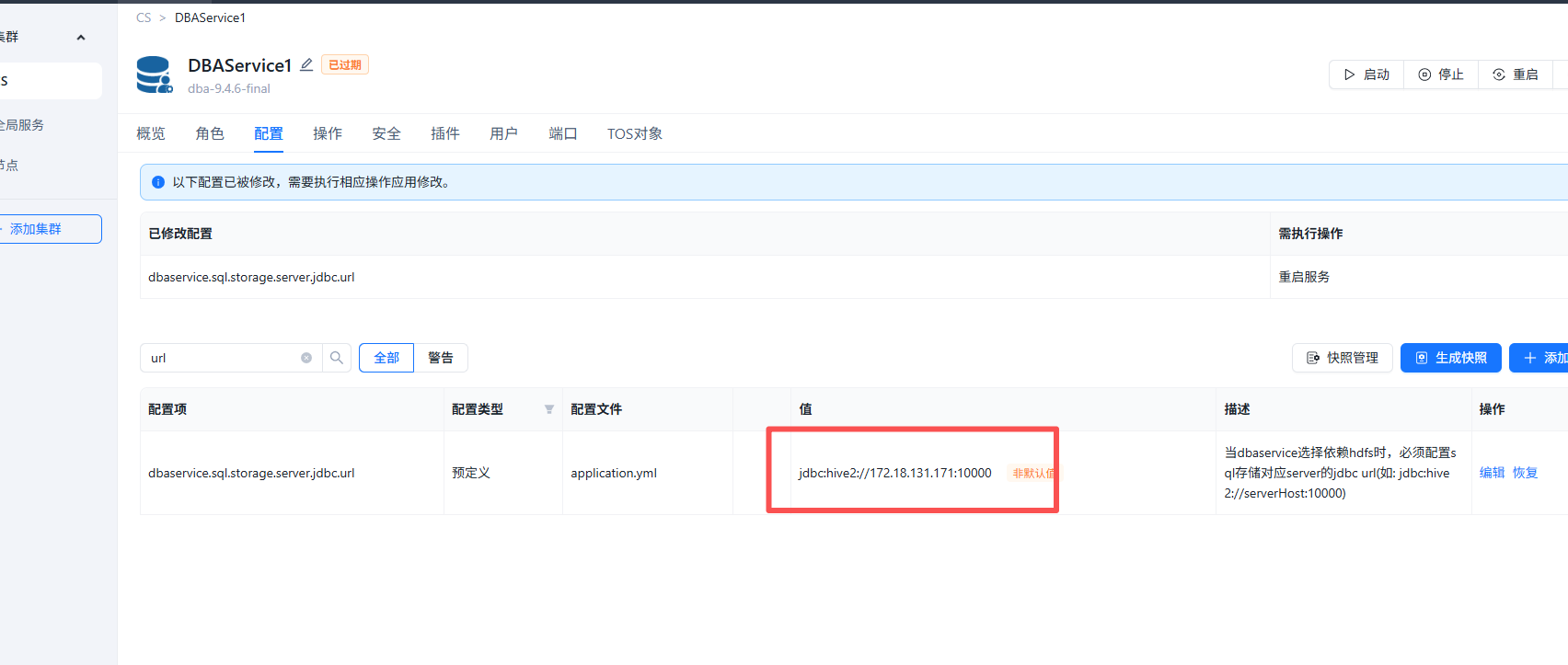Click the 编辑 link for jdbc.url row
This screenshot has width=1568, height=665.
(1492, 473)
